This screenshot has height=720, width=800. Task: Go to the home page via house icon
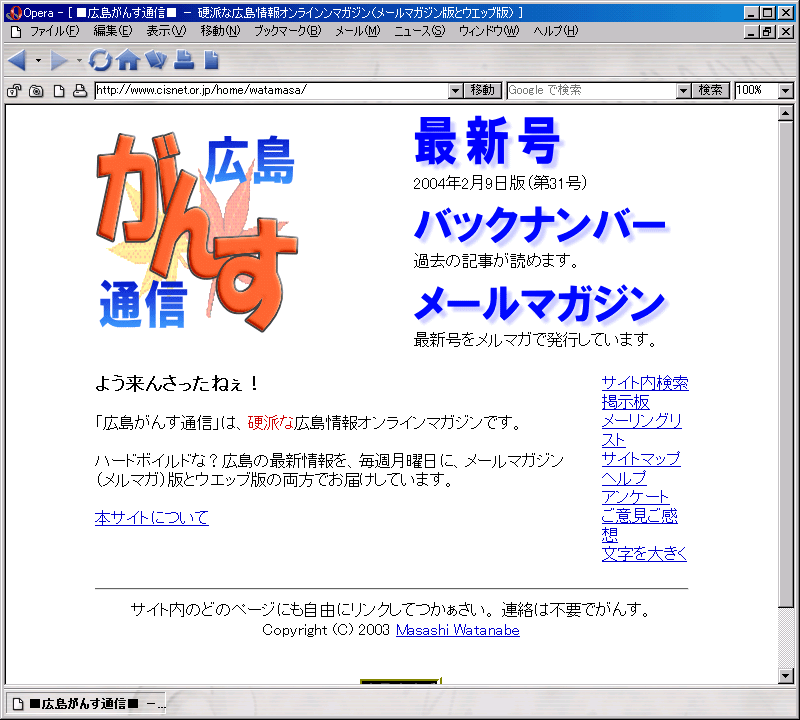click(128, 60)
